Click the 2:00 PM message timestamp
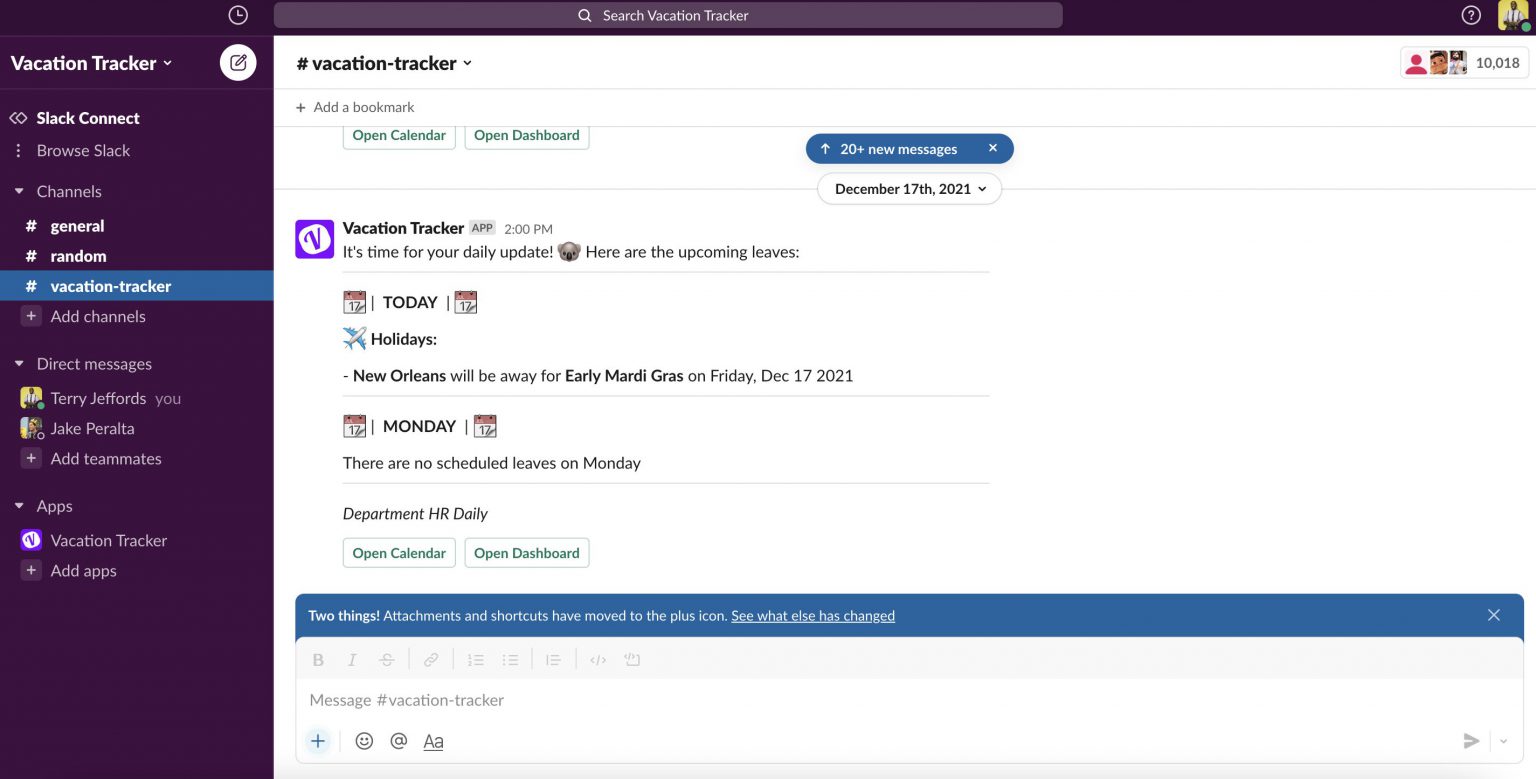Screen dimensions: 1536x779 (x=528, y=229)
